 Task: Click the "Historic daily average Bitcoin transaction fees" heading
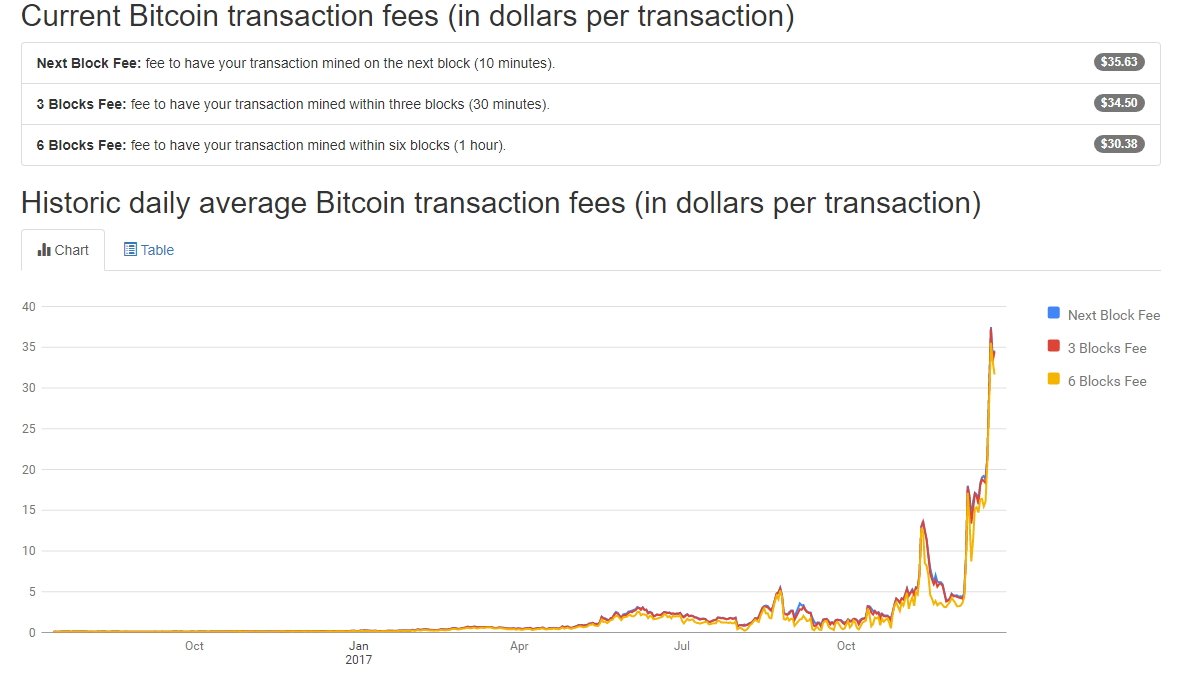(x=500, y=203)
